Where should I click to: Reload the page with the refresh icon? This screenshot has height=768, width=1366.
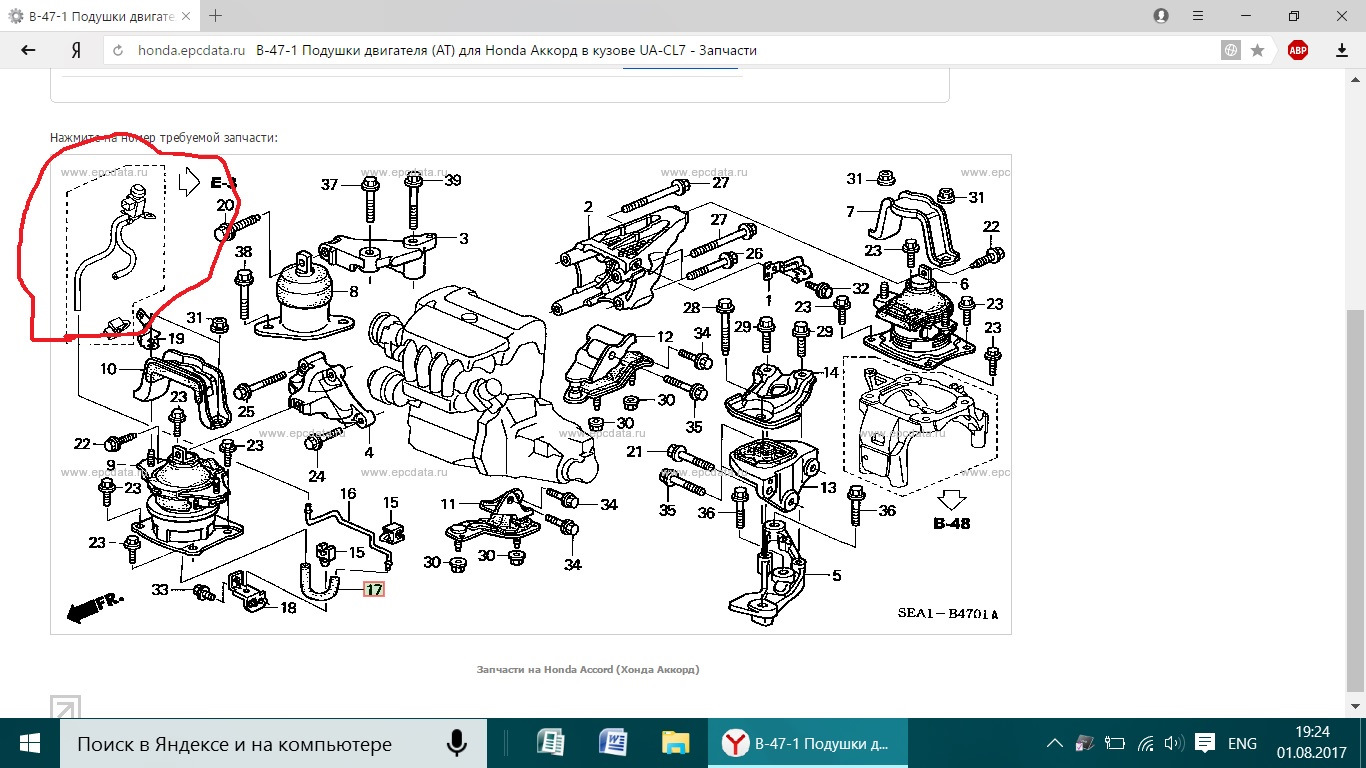coord(118,50)
